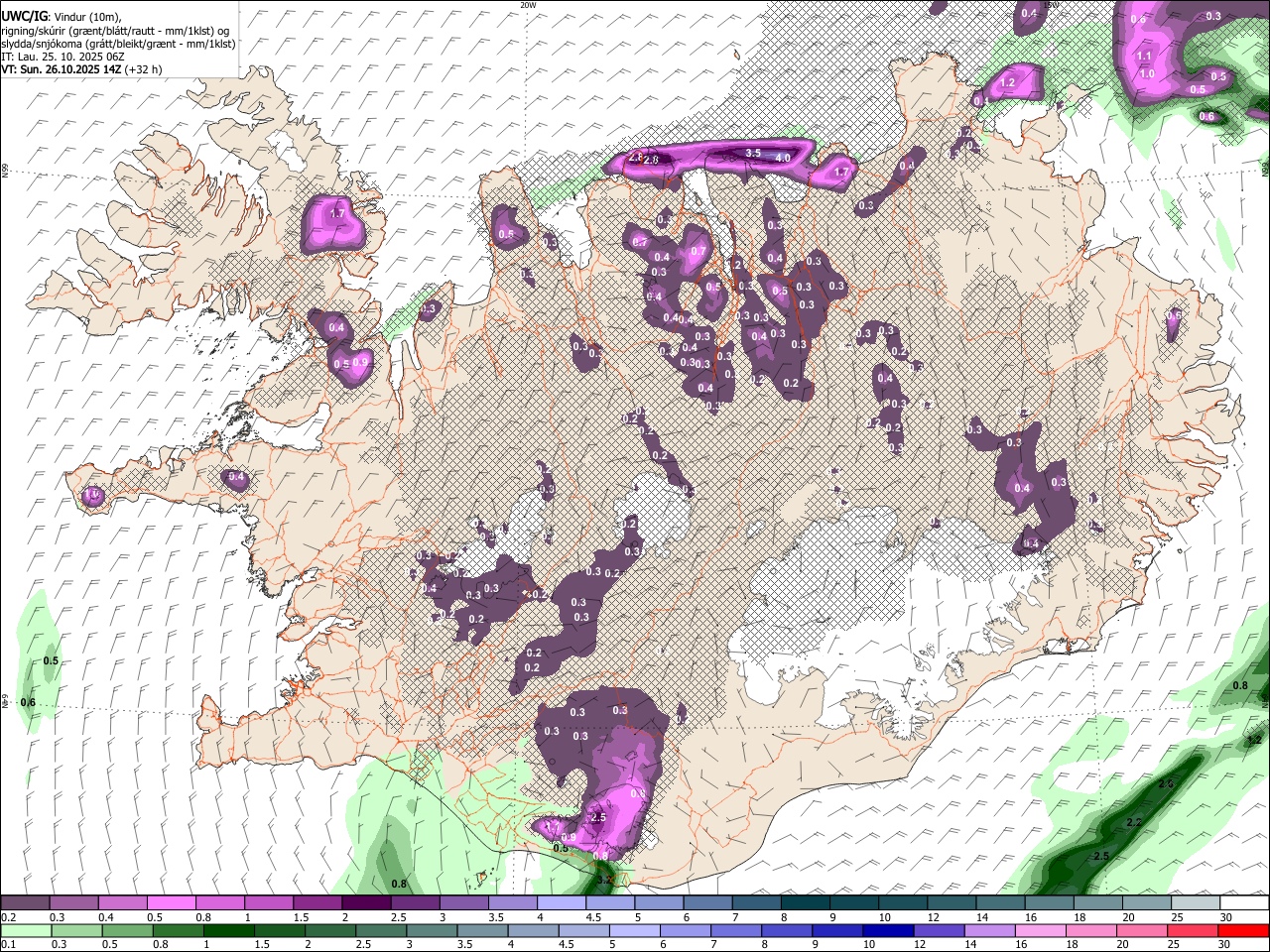Click the '1.2' value in northeast pink patch

[x=1008, y=82]
